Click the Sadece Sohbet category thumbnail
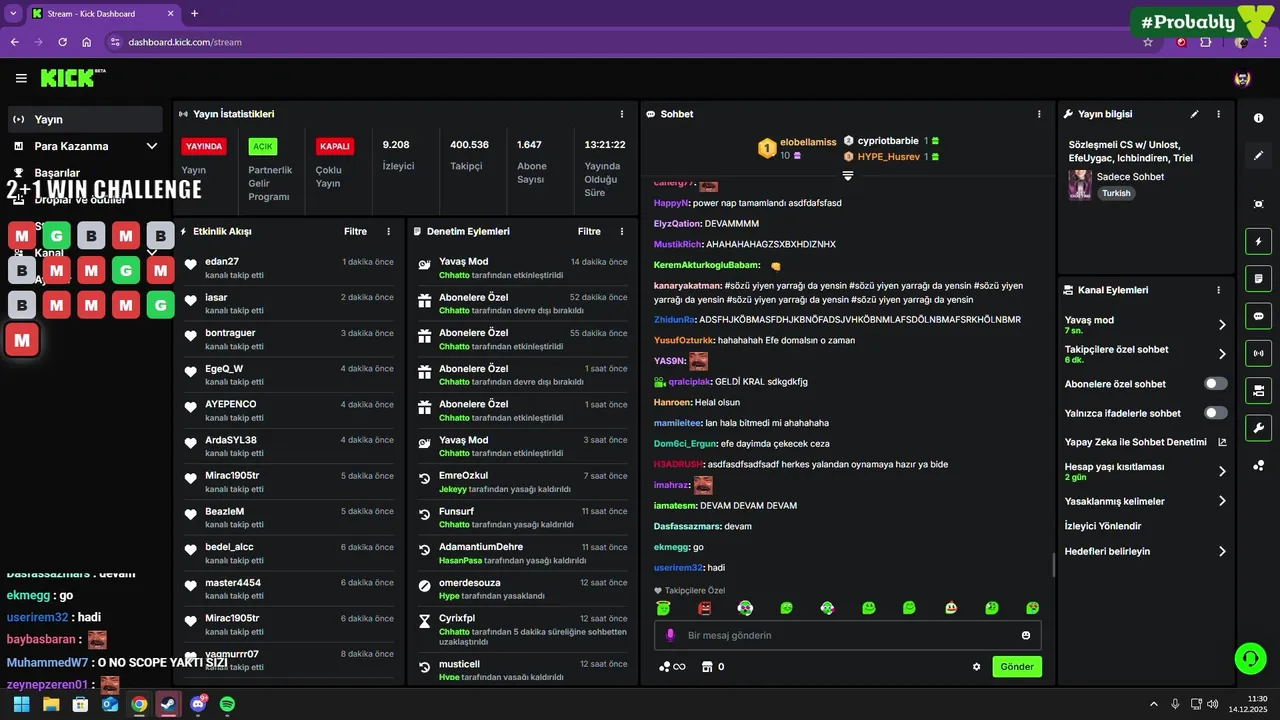Image resolution: width=1280 pixels, height=720 pixels. click(1080, 185)
